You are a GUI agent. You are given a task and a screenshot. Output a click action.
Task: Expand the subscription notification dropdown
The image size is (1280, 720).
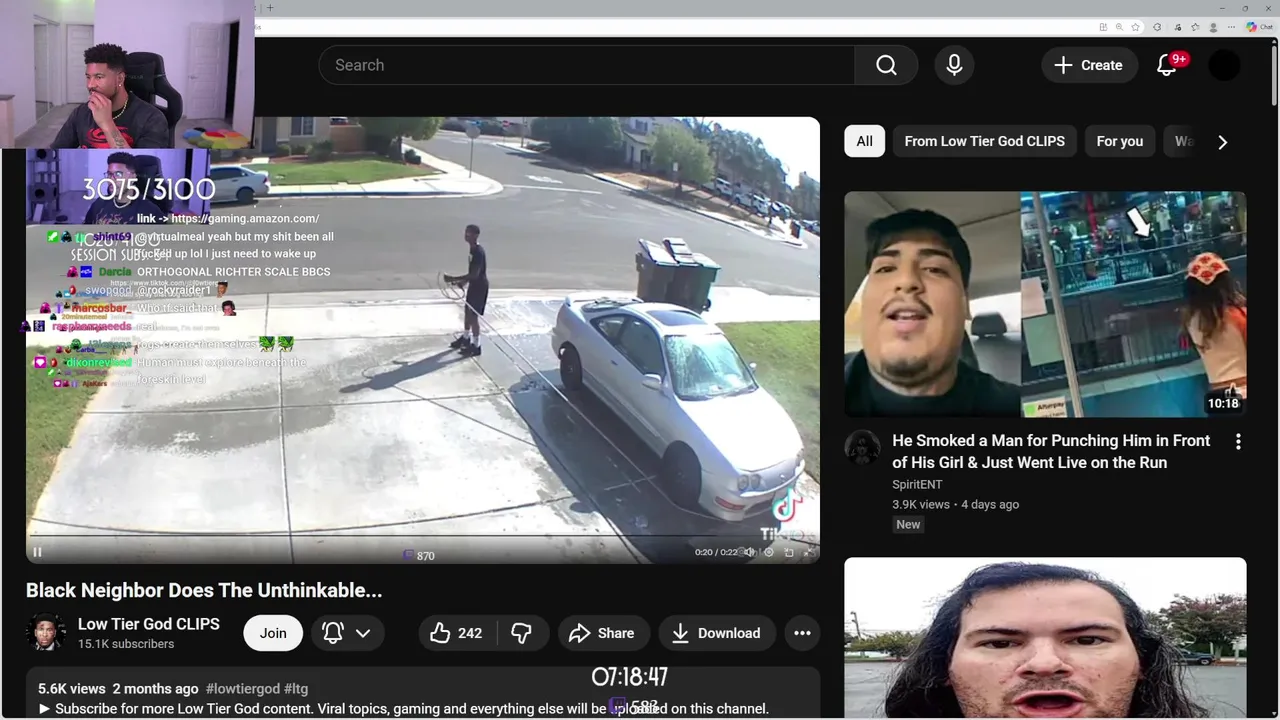(x=347, y=633)
